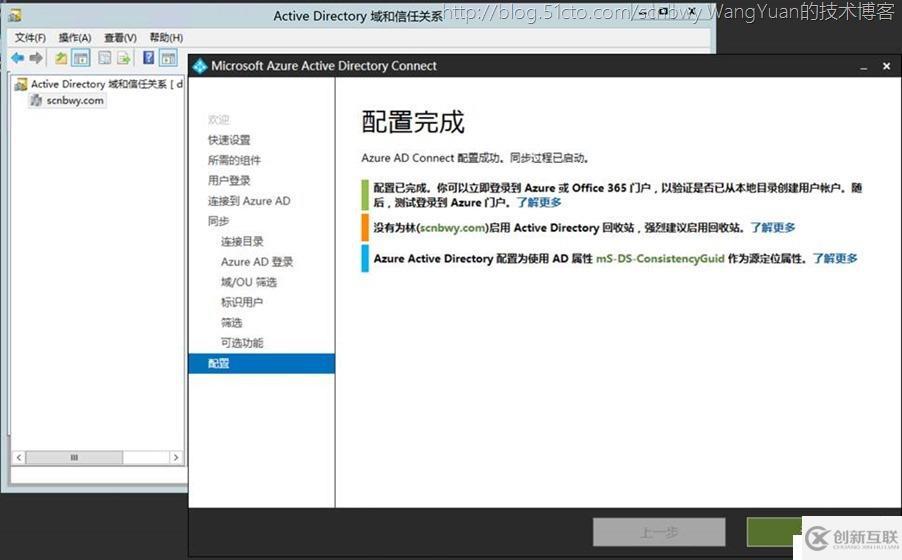Select the scnbwy.com domain tree node

click(74, 100)
